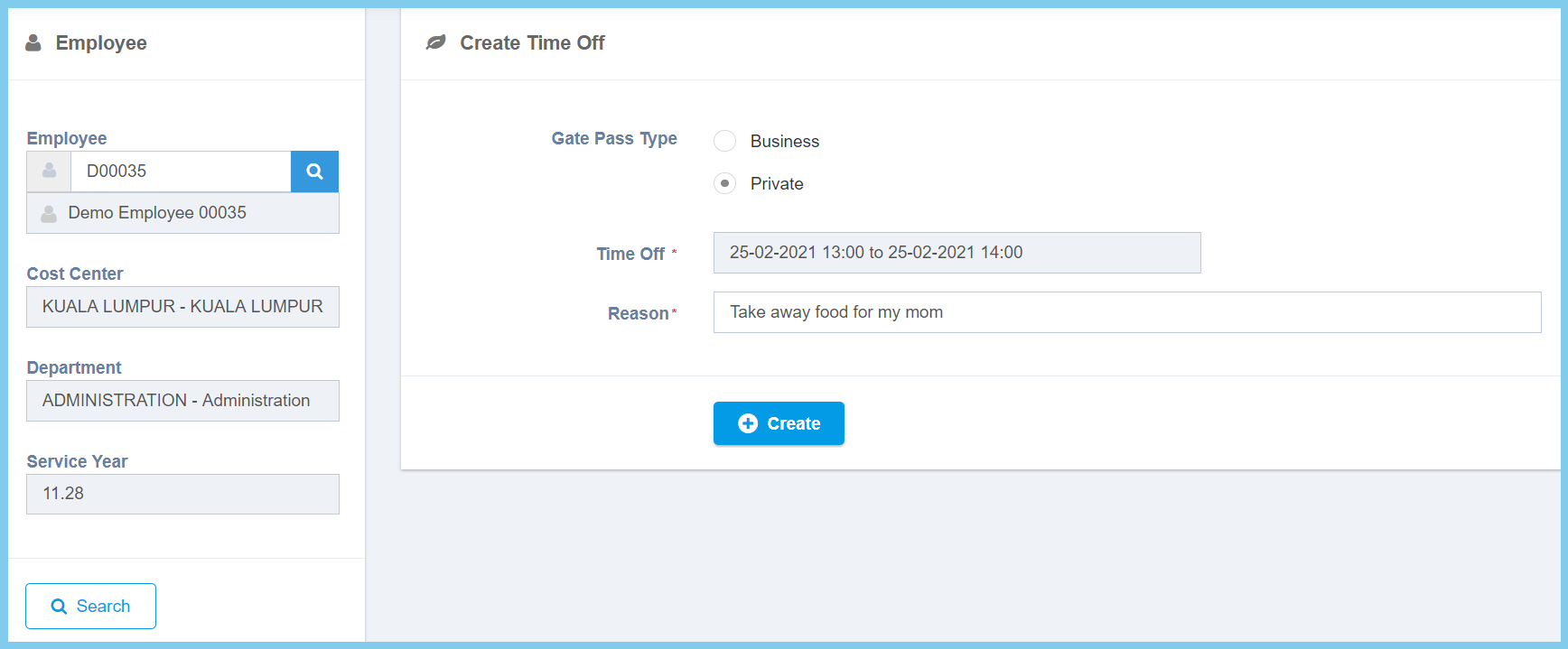
Task: Select the Private gate pass type
Action: (724, 183)
